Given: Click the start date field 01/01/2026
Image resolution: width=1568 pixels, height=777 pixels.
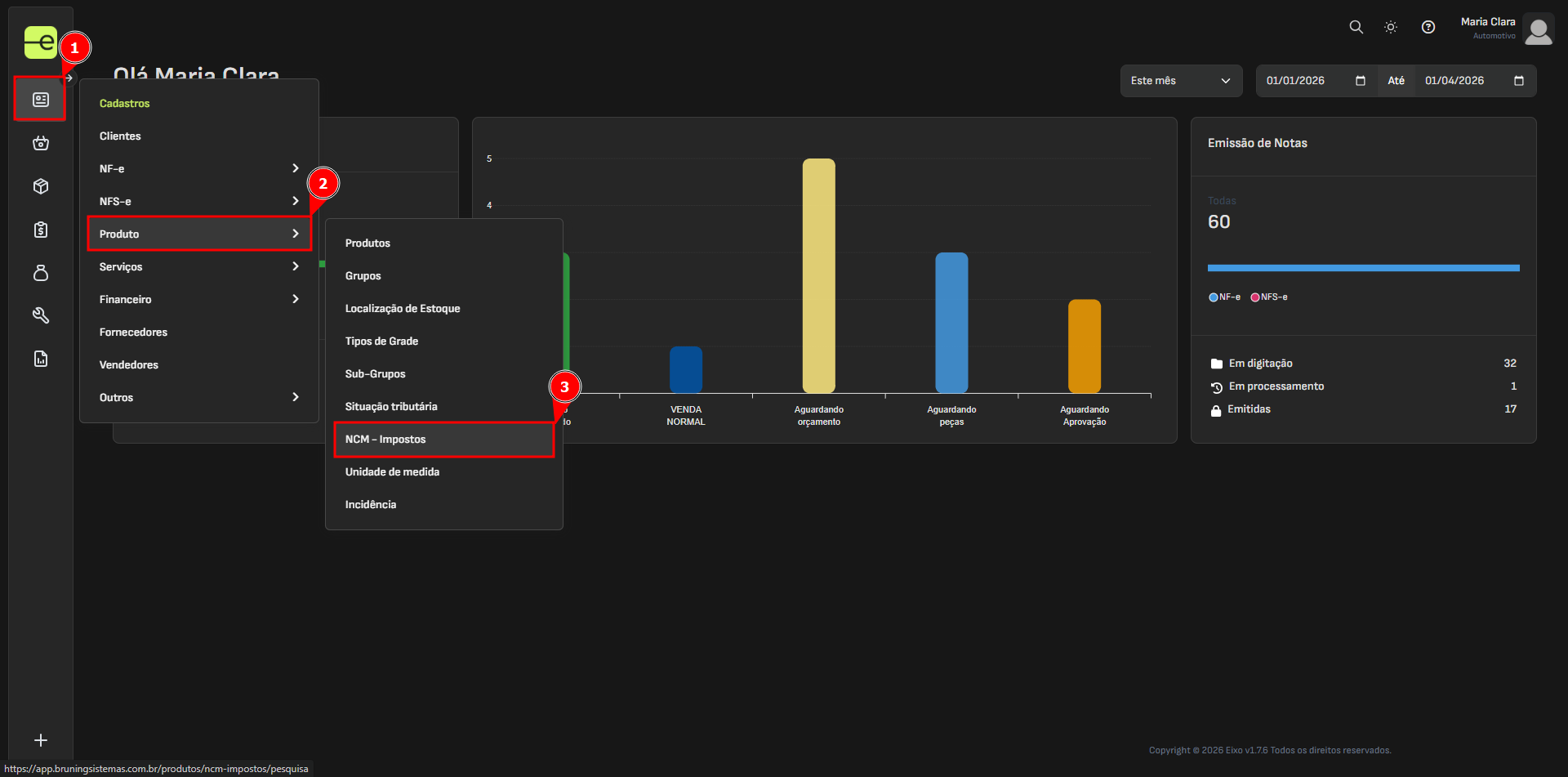Looking at the screenshot, I should click(x=1305, y=81).
